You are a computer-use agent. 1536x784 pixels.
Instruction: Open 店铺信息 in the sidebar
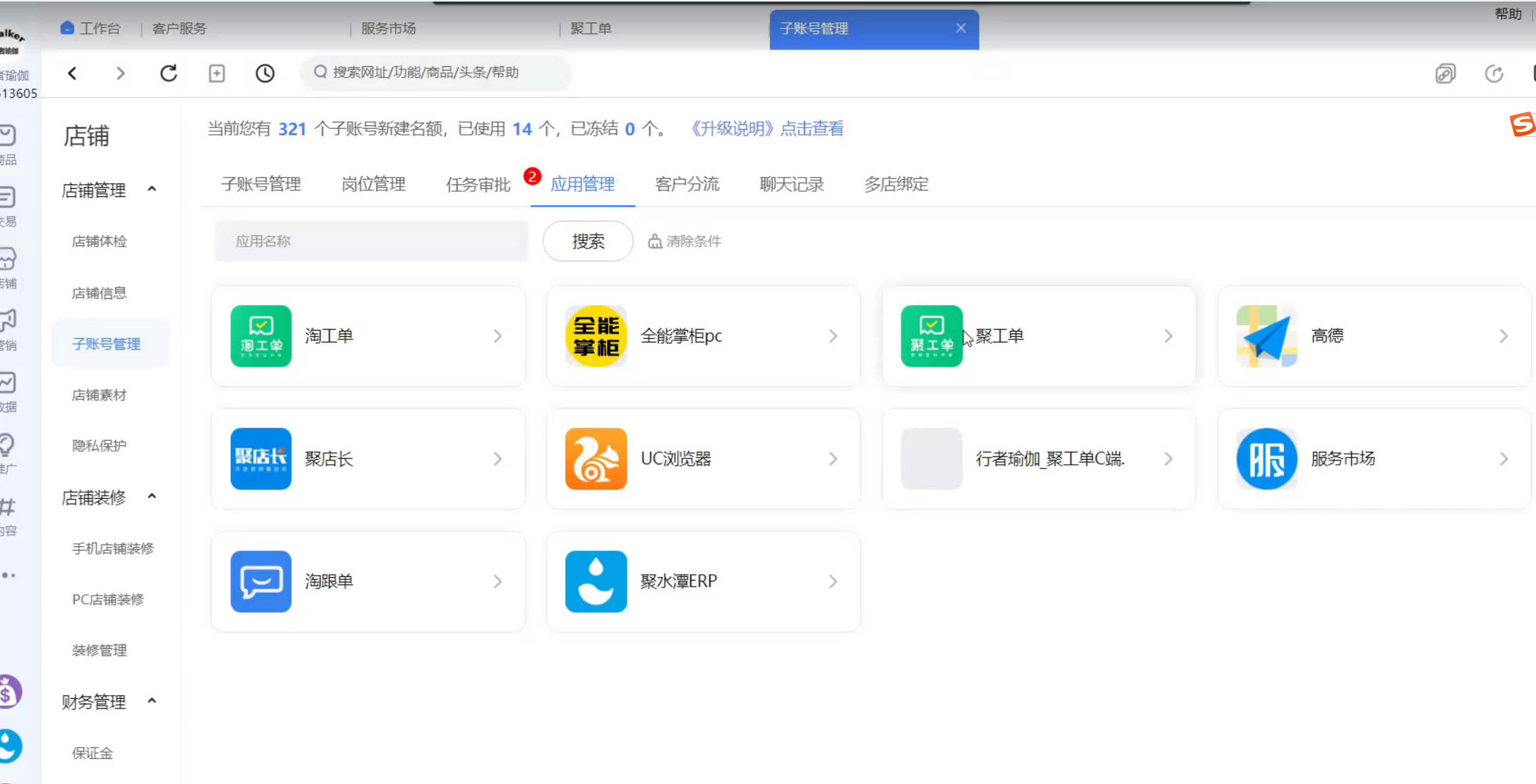[99, 293]
